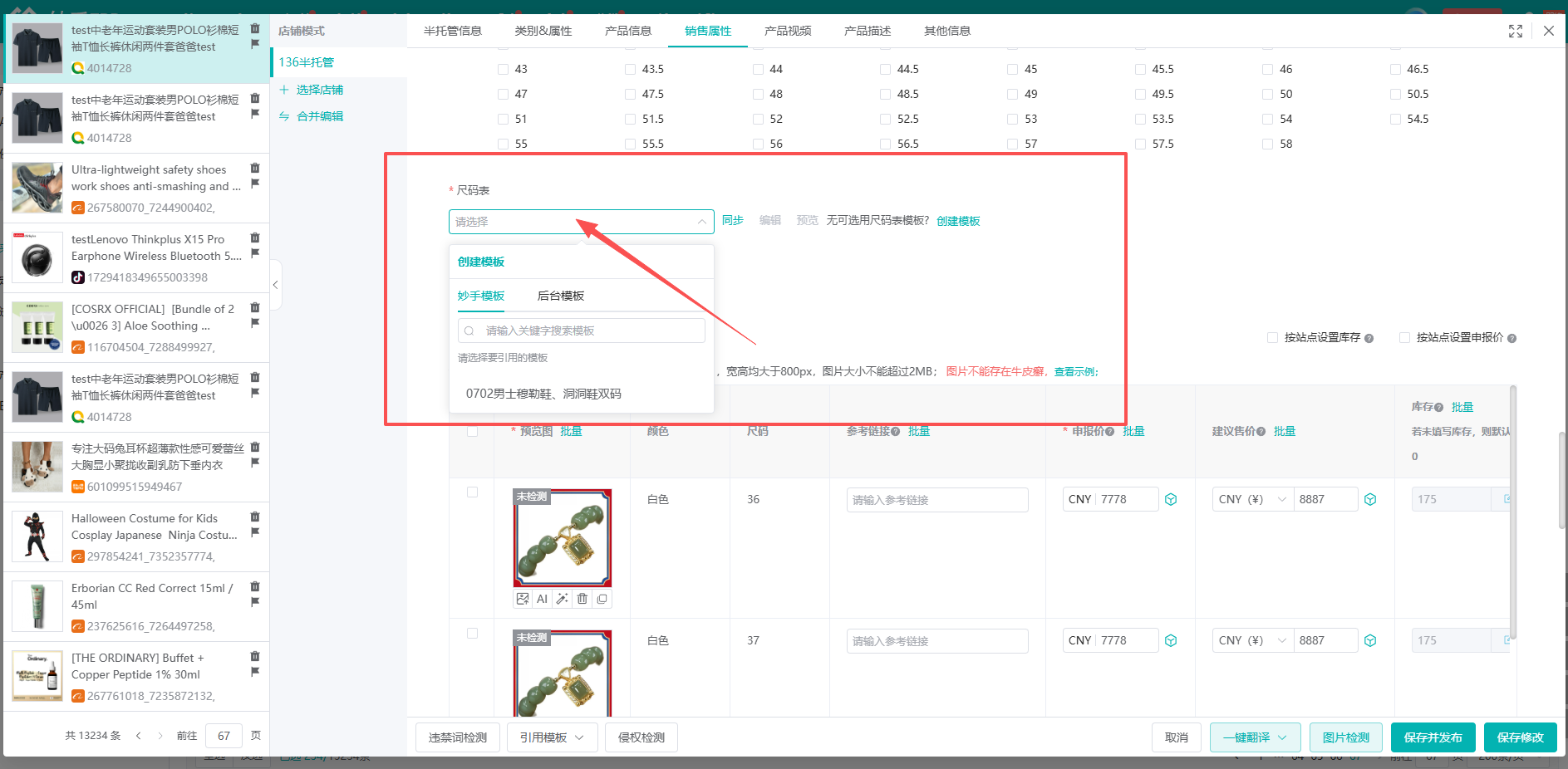The image size is (1568, 769).
Task: Open CNY currency dropdown in size 37 row
Action: tap(1252, 640)
